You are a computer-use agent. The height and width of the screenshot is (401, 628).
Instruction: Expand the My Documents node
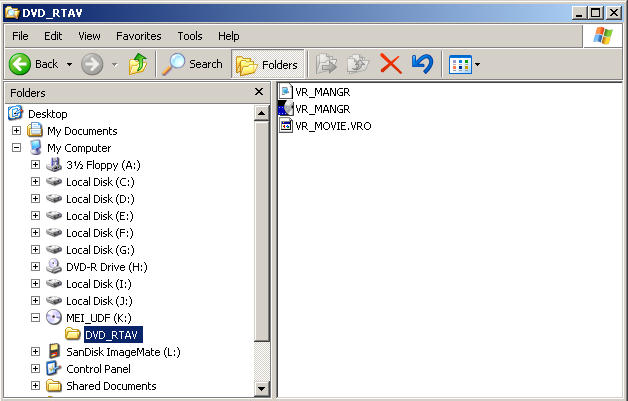point(16,131)
